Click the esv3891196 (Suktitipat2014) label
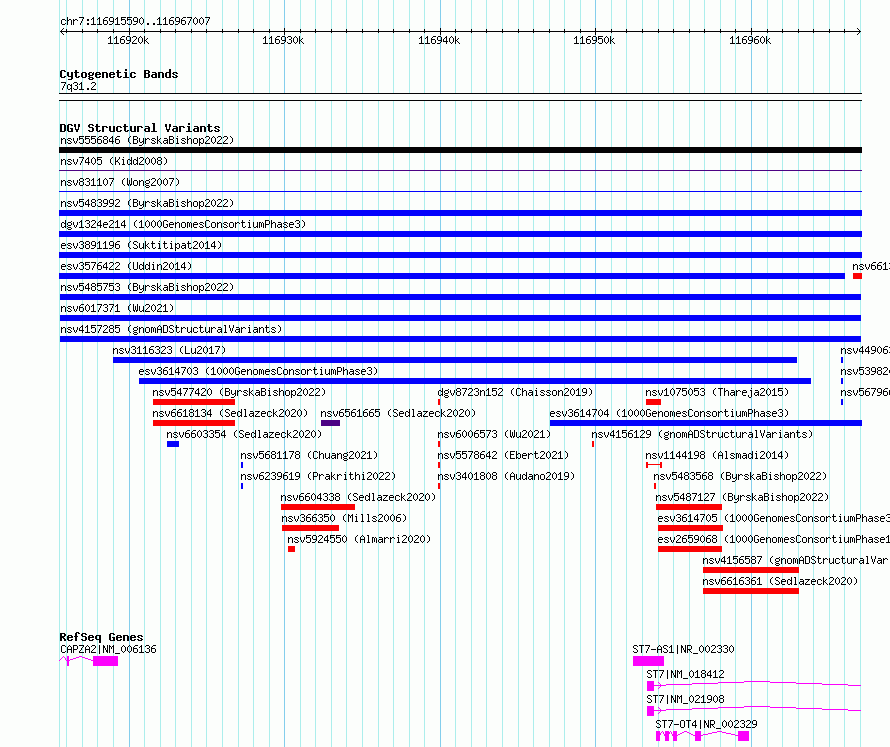 coord(141,245)
